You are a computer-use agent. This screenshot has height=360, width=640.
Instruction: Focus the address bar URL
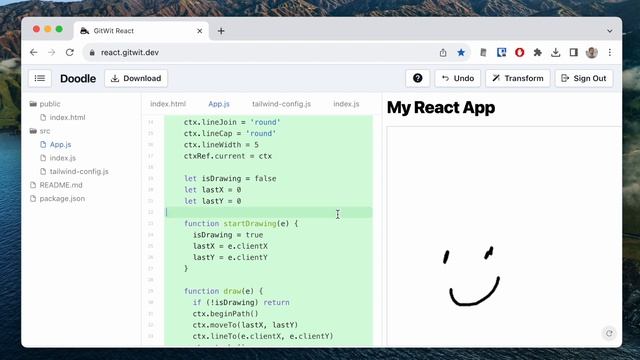click(x=130, y=52)
